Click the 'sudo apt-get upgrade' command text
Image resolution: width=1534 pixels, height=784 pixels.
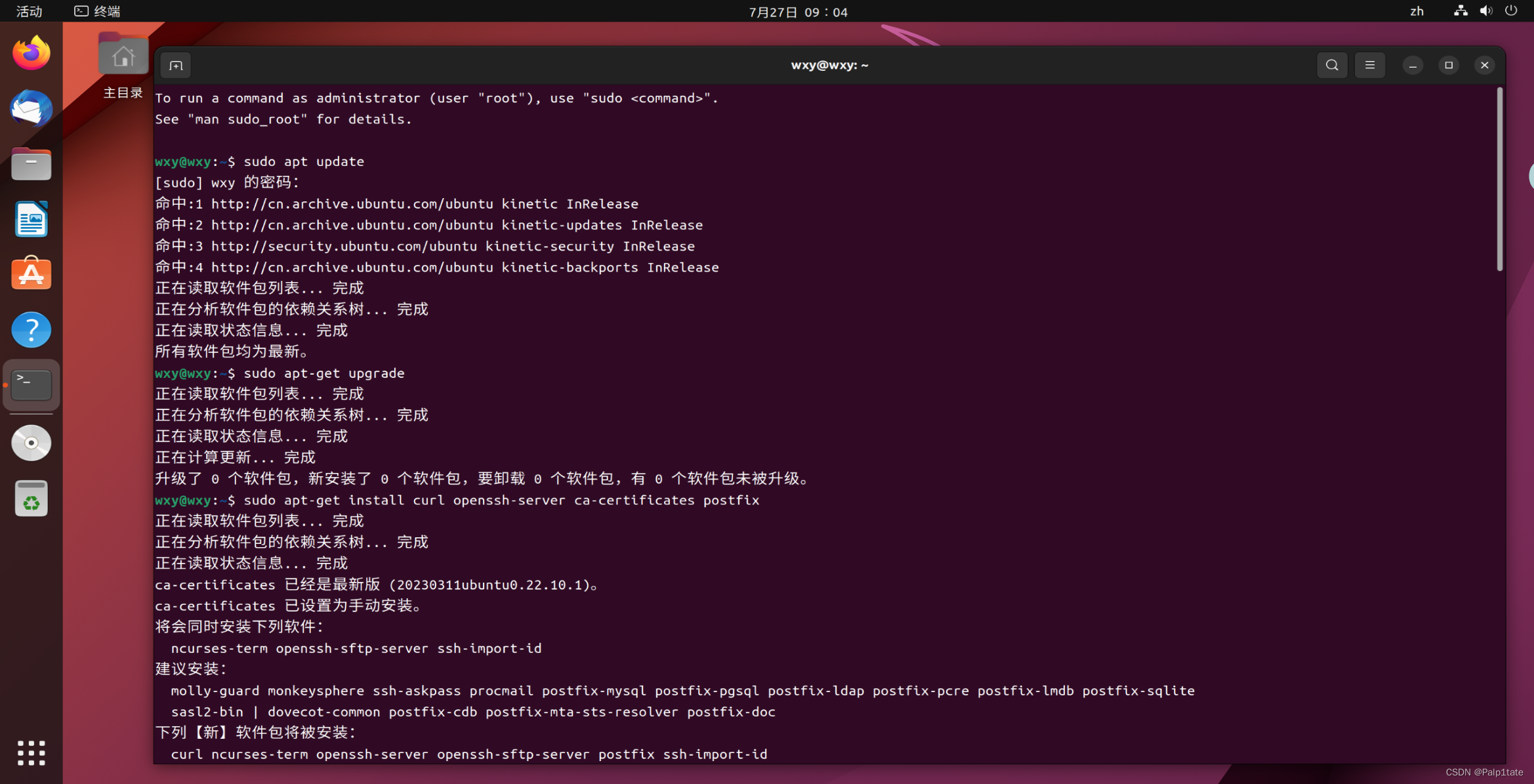pos(324,373)
